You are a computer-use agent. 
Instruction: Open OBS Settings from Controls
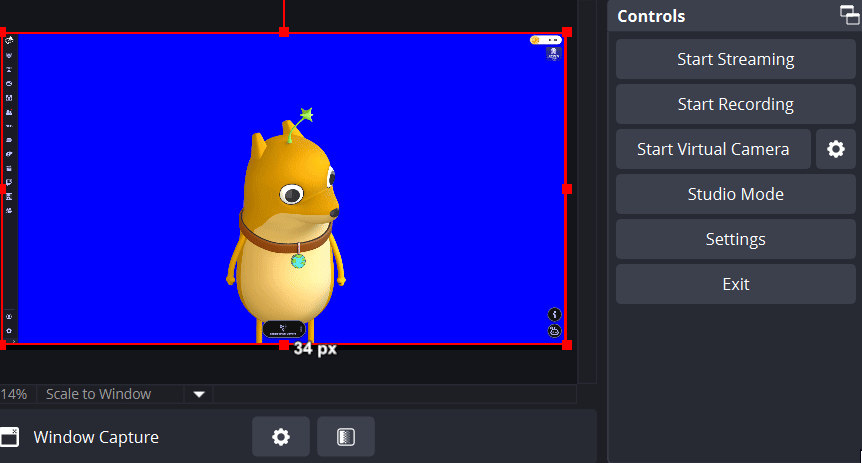coord(735,239)
